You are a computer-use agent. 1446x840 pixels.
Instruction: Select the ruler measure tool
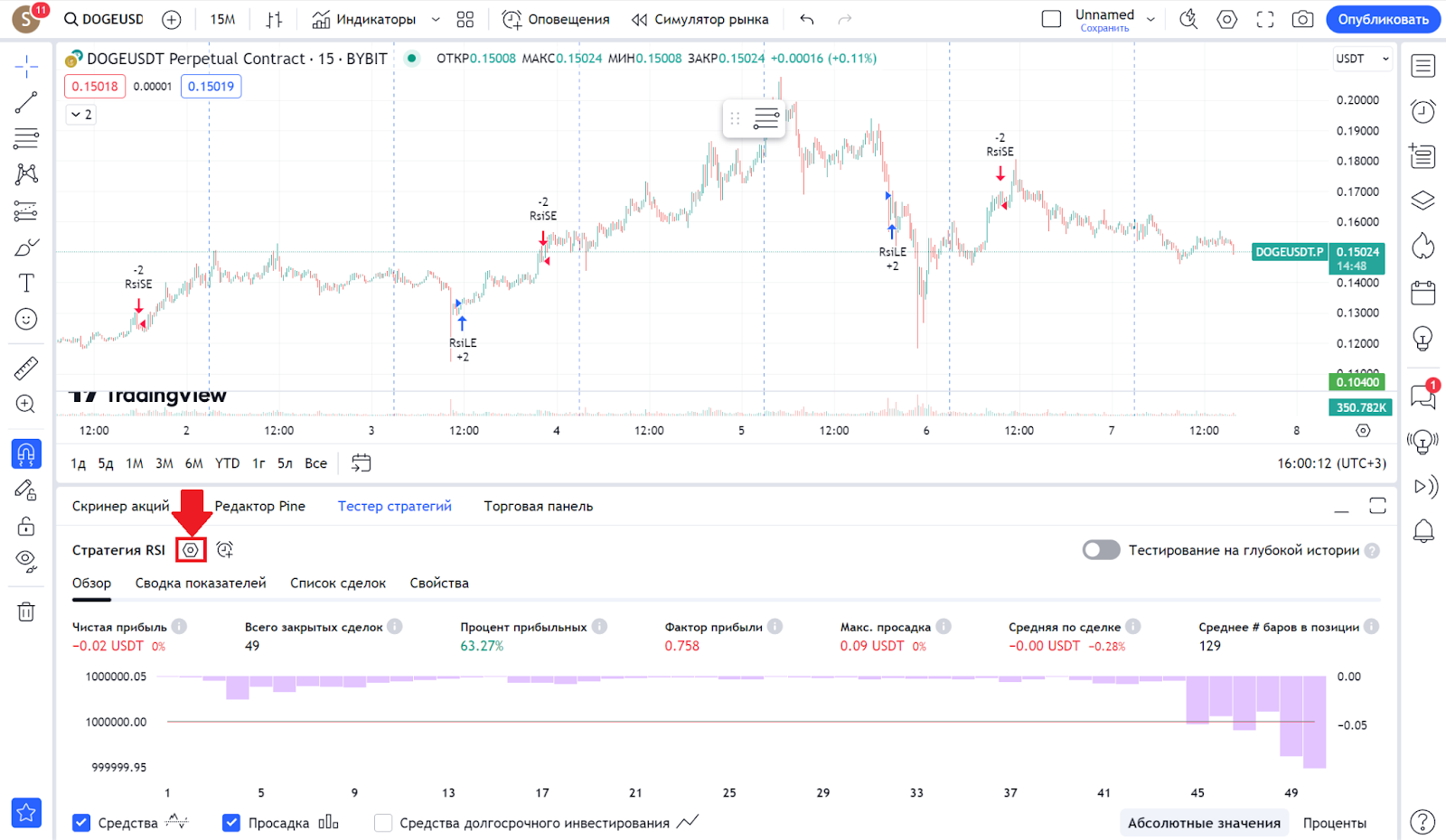tap(26, 368)
